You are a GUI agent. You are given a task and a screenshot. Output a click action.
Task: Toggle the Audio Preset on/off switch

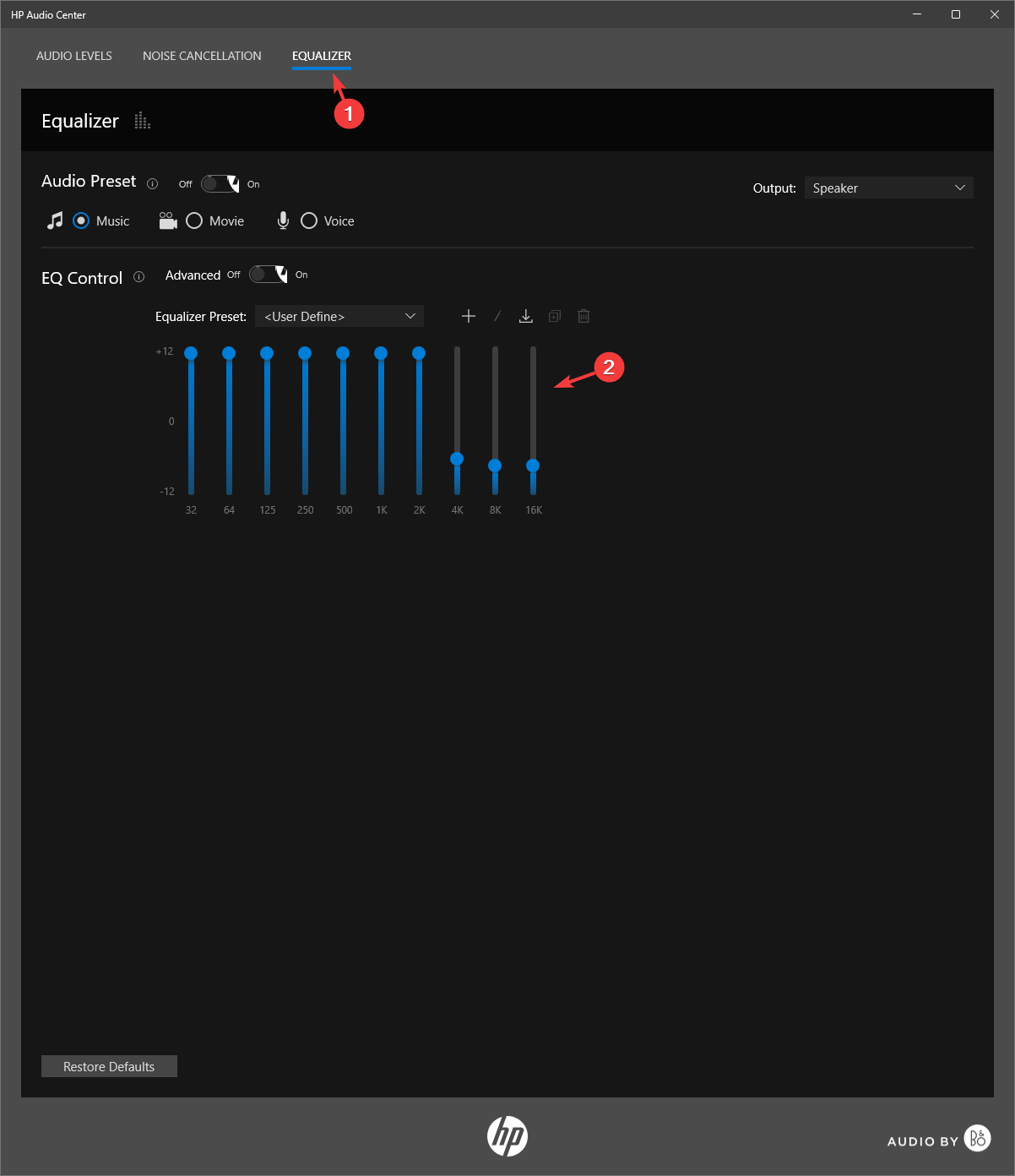(220, 184)
